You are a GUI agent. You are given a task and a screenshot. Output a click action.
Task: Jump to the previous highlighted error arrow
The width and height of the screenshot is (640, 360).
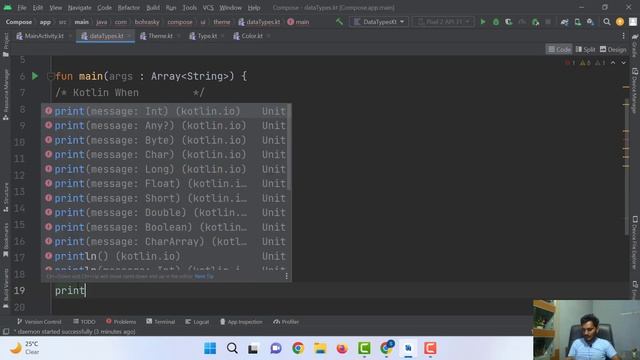(x=613, y=62)
